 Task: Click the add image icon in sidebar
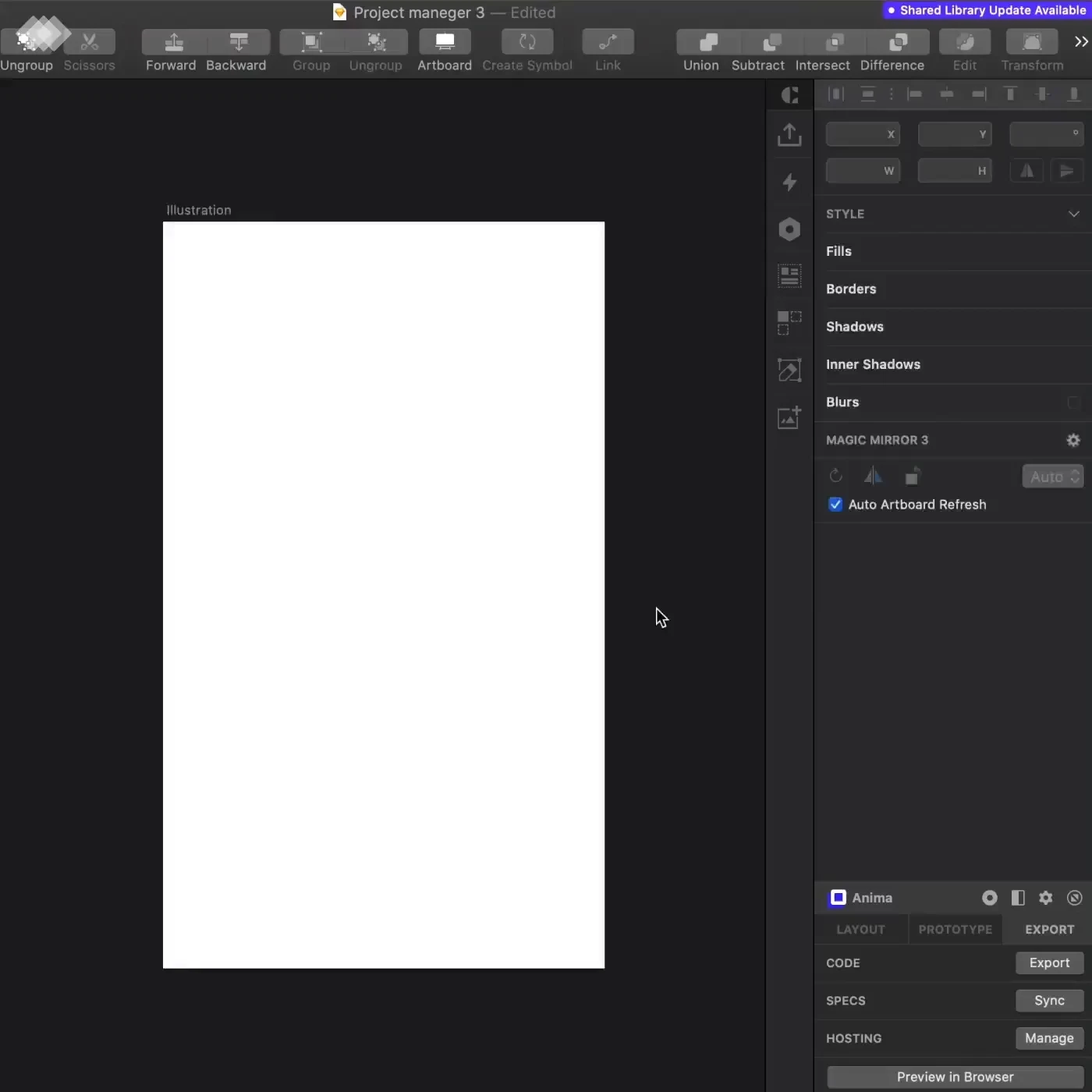(789, 418)
